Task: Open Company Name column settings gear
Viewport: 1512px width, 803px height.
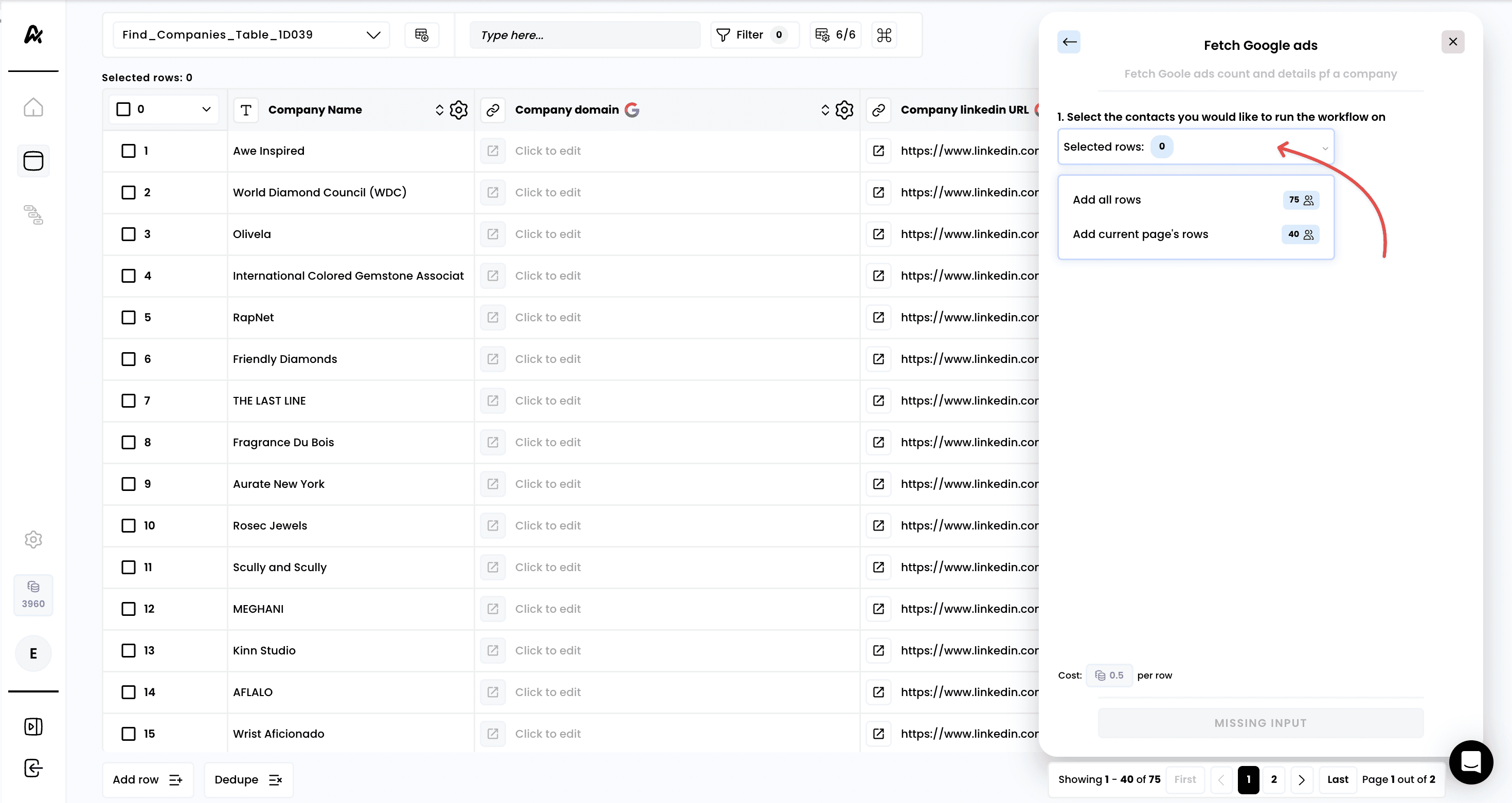Action: click(x=458, y=109)
